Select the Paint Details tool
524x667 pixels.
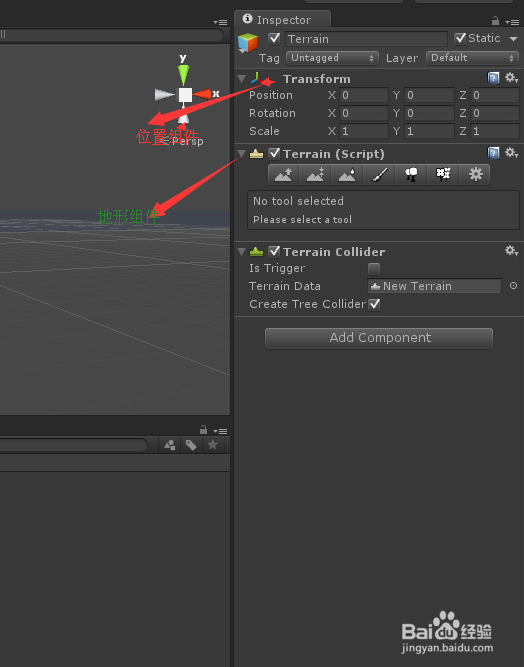(443, 175)
